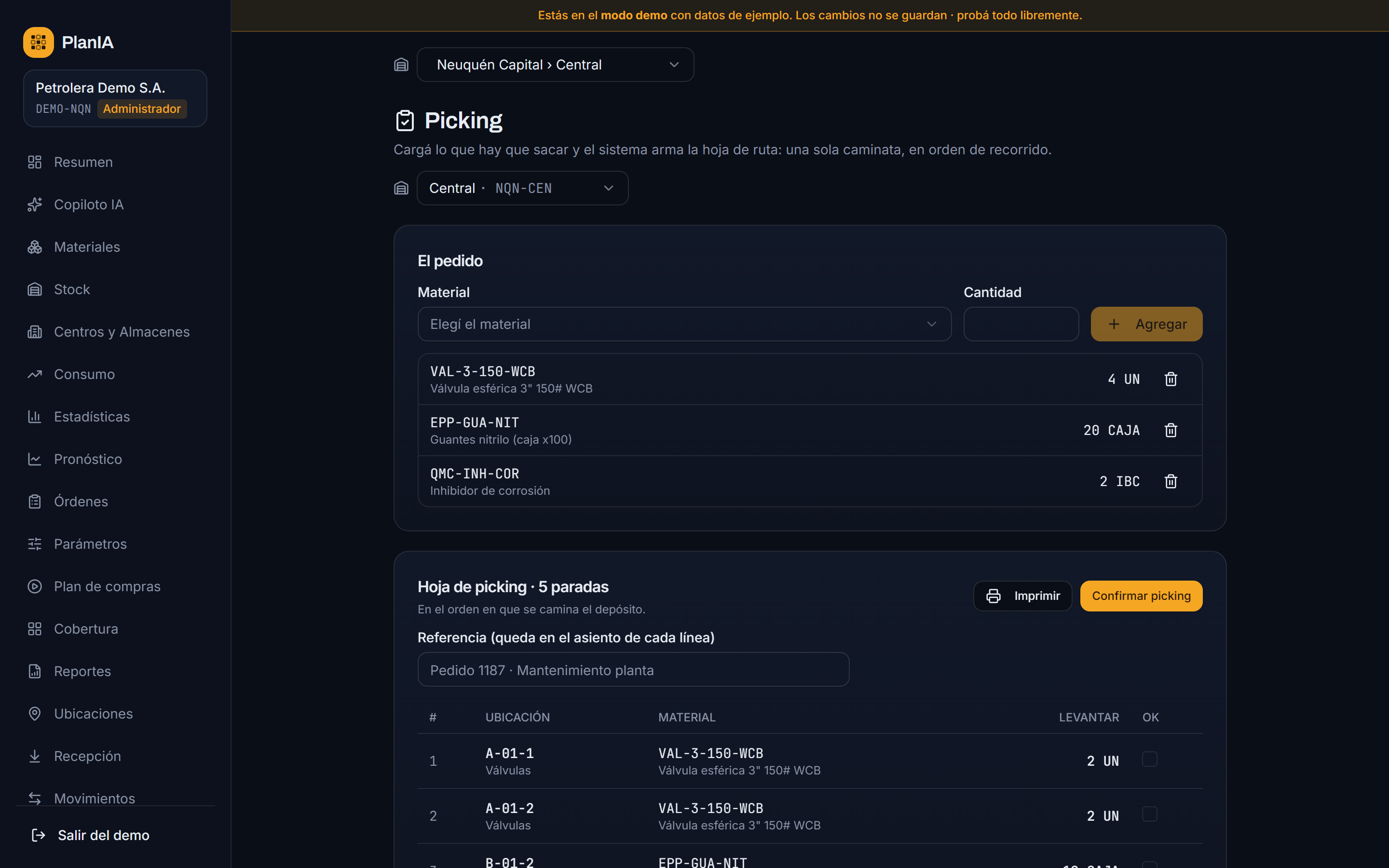Click the Consumo trend icon
Image resolution: width=1389 pixels, height=868 pixels.
pos(35,374)
